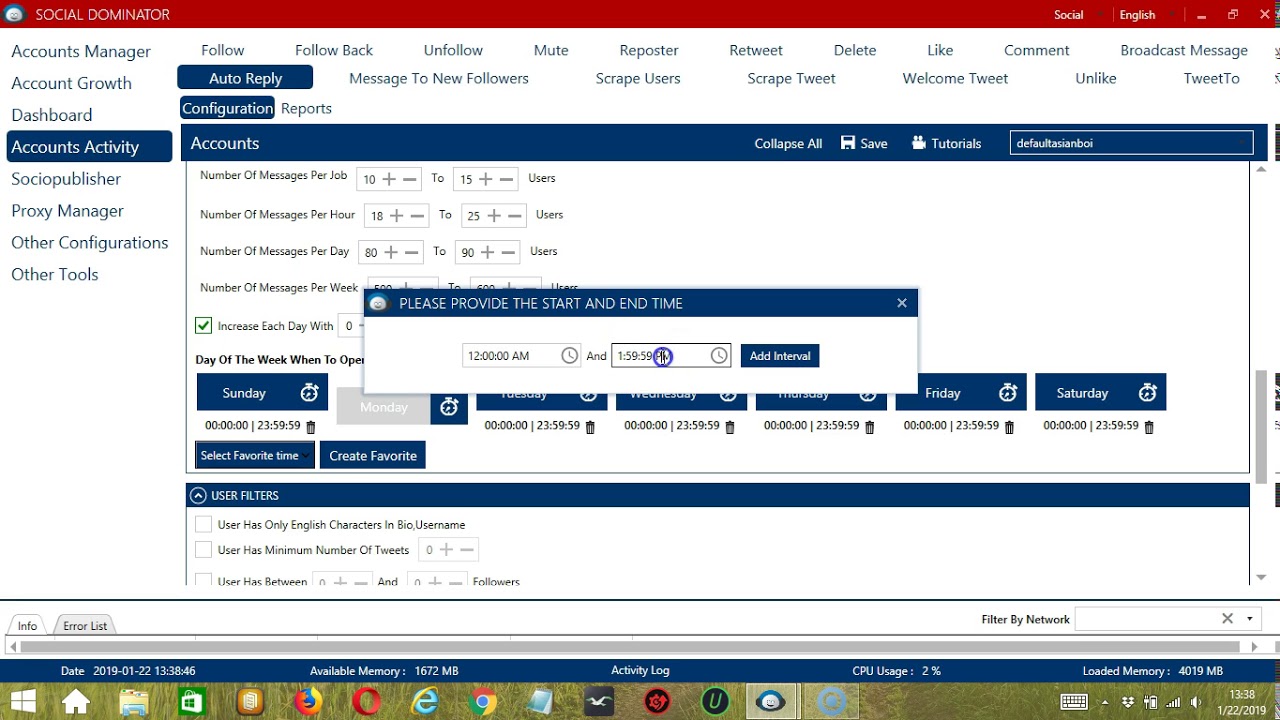Screen dimensions: 1280x720
Task: Open Microsoft Store from taskbar
Action: tap(191, 702)
